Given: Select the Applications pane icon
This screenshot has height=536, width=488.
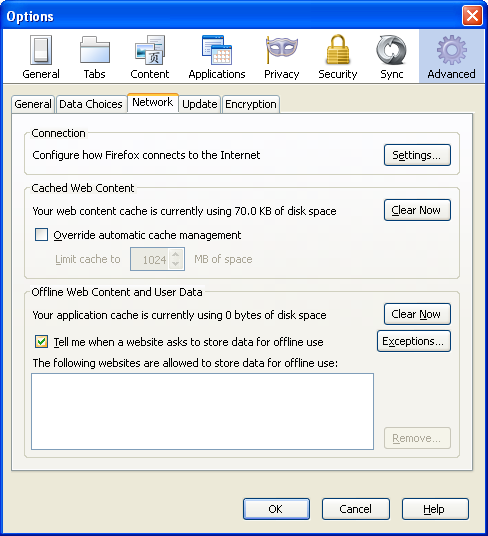Looking at the screenshot, I should 217,50.
